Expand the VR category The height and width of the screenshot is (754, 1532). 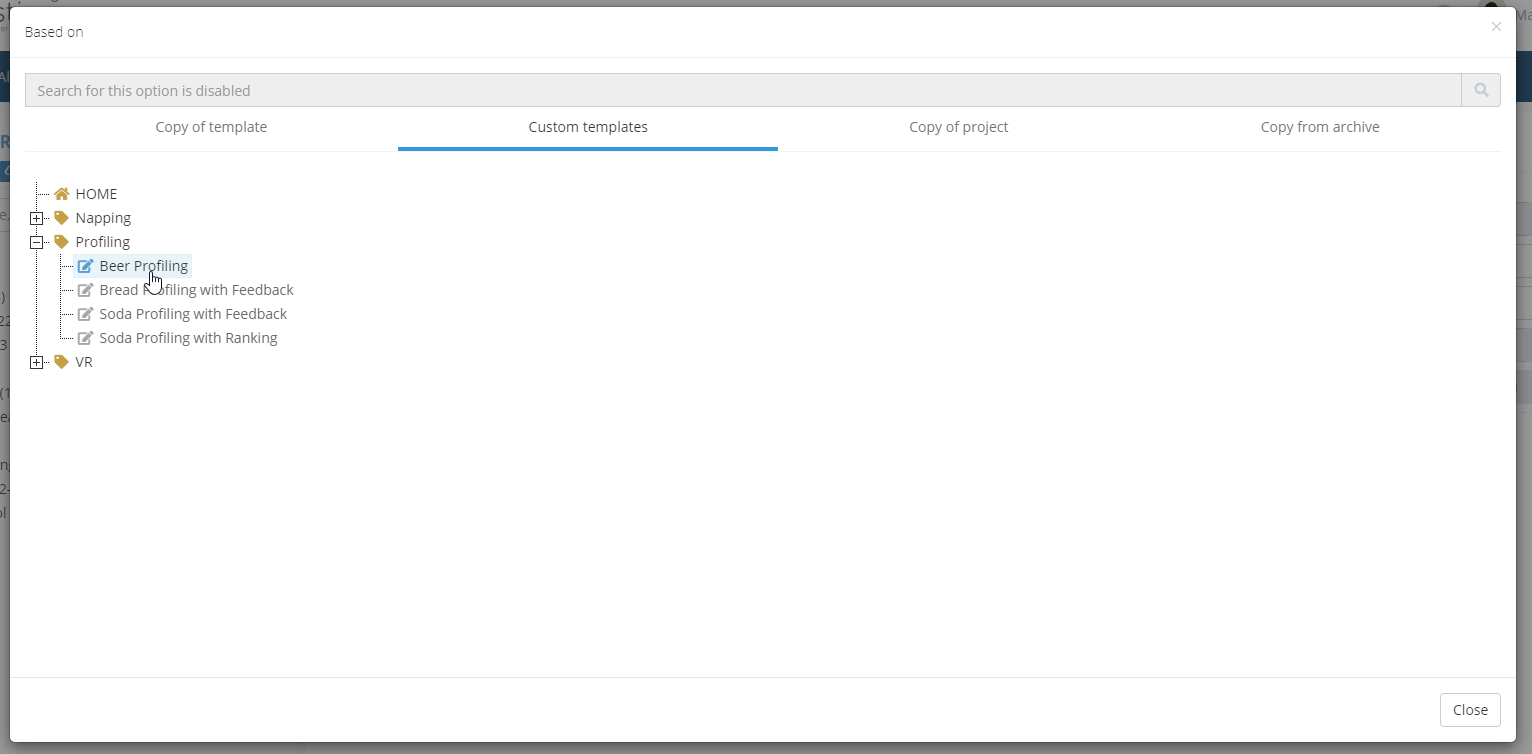point(37,361)
